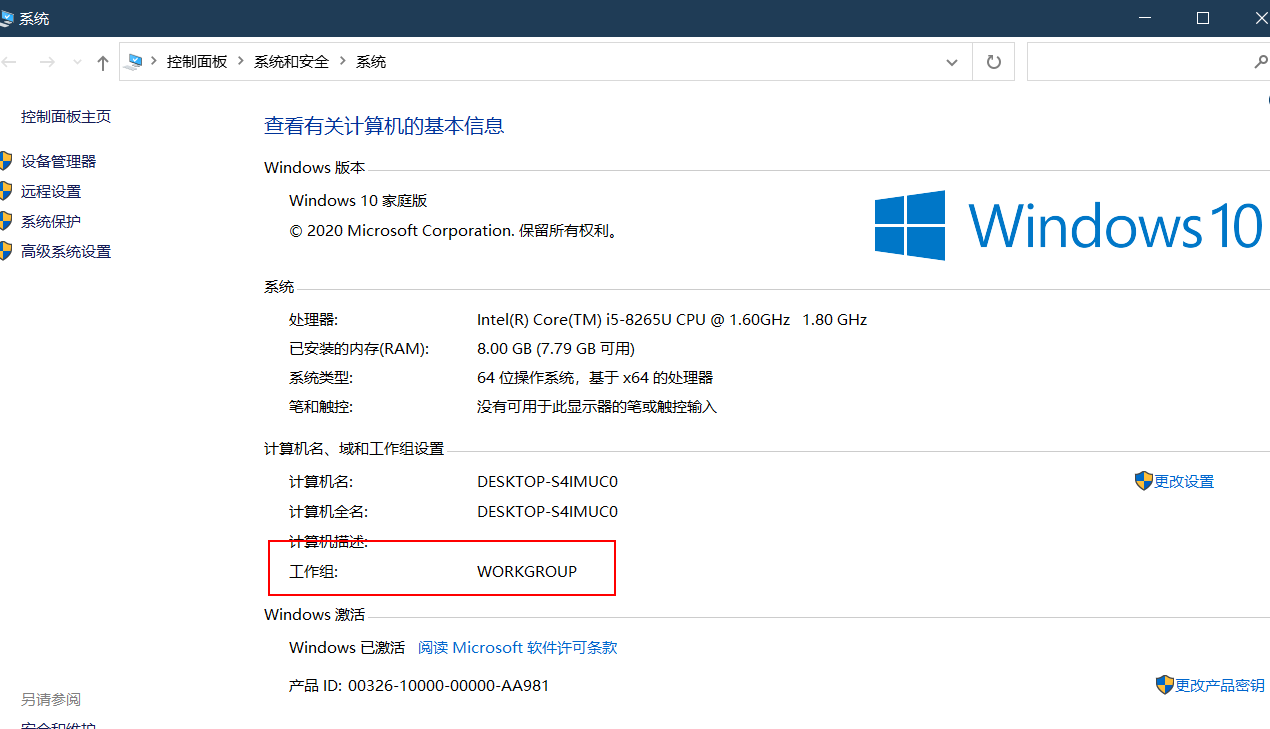Click the refresh button beside address bar
The width and height of the screenshot is (1270, 729).
pyautogui.click(x=994, y=62)
